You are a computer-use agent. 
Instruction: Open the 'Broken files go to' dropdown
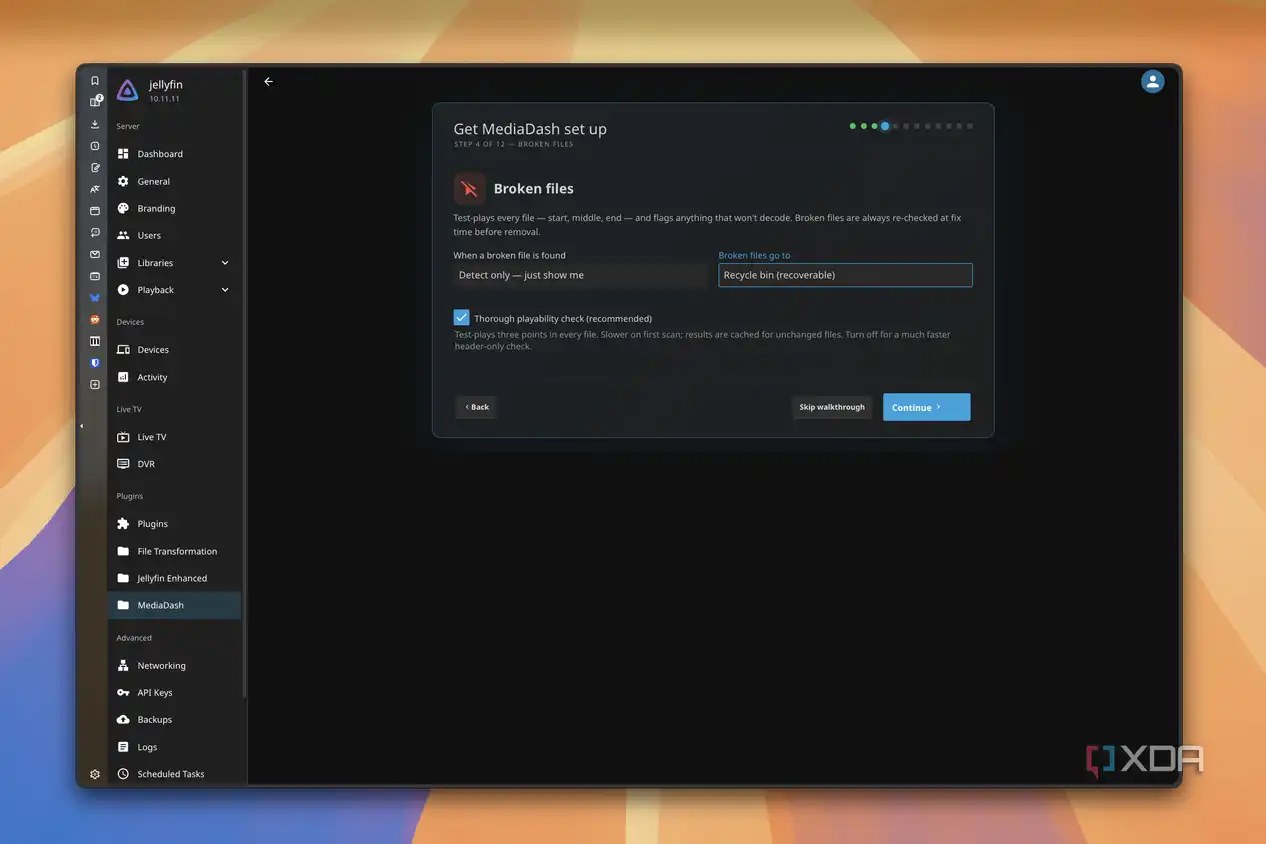845,275
